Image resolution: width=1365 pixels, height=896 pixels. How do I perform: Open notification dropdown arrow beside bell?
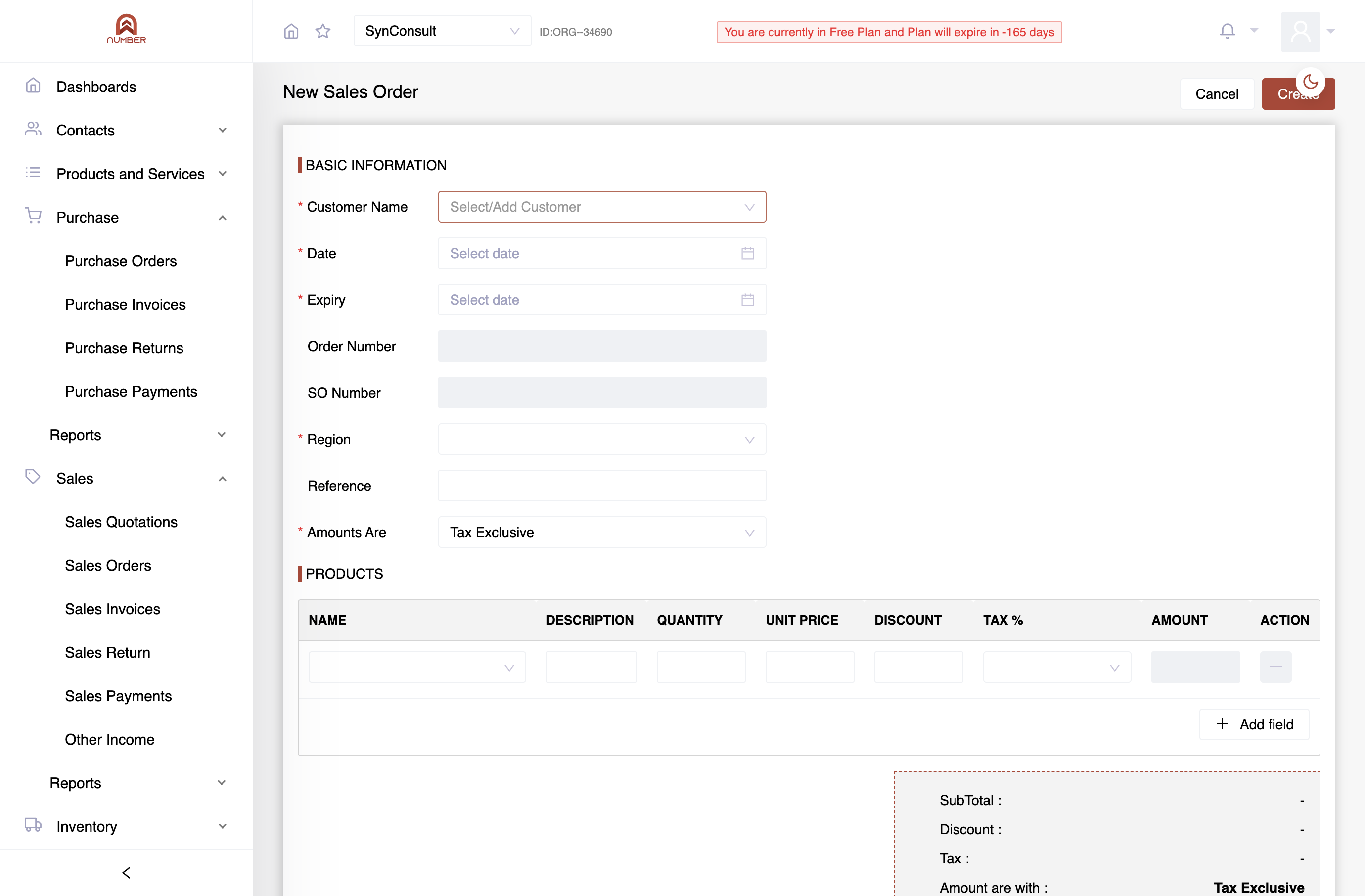tap(1254, 31)
